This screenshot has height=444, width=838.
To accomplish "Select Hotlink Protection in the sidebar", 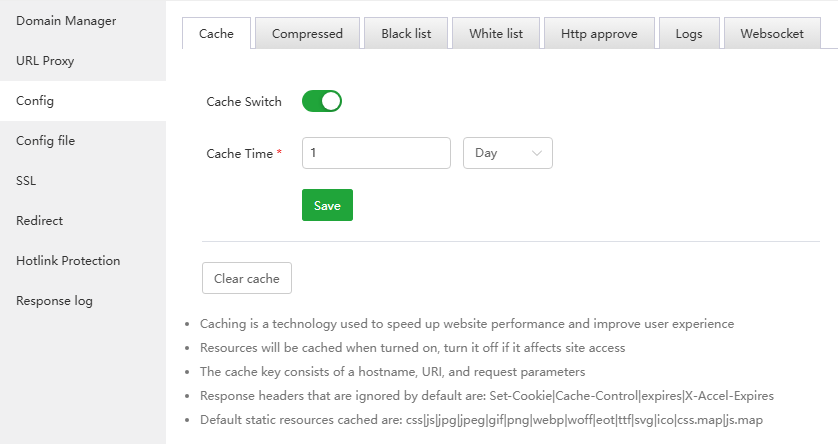I will pos(68,261).
